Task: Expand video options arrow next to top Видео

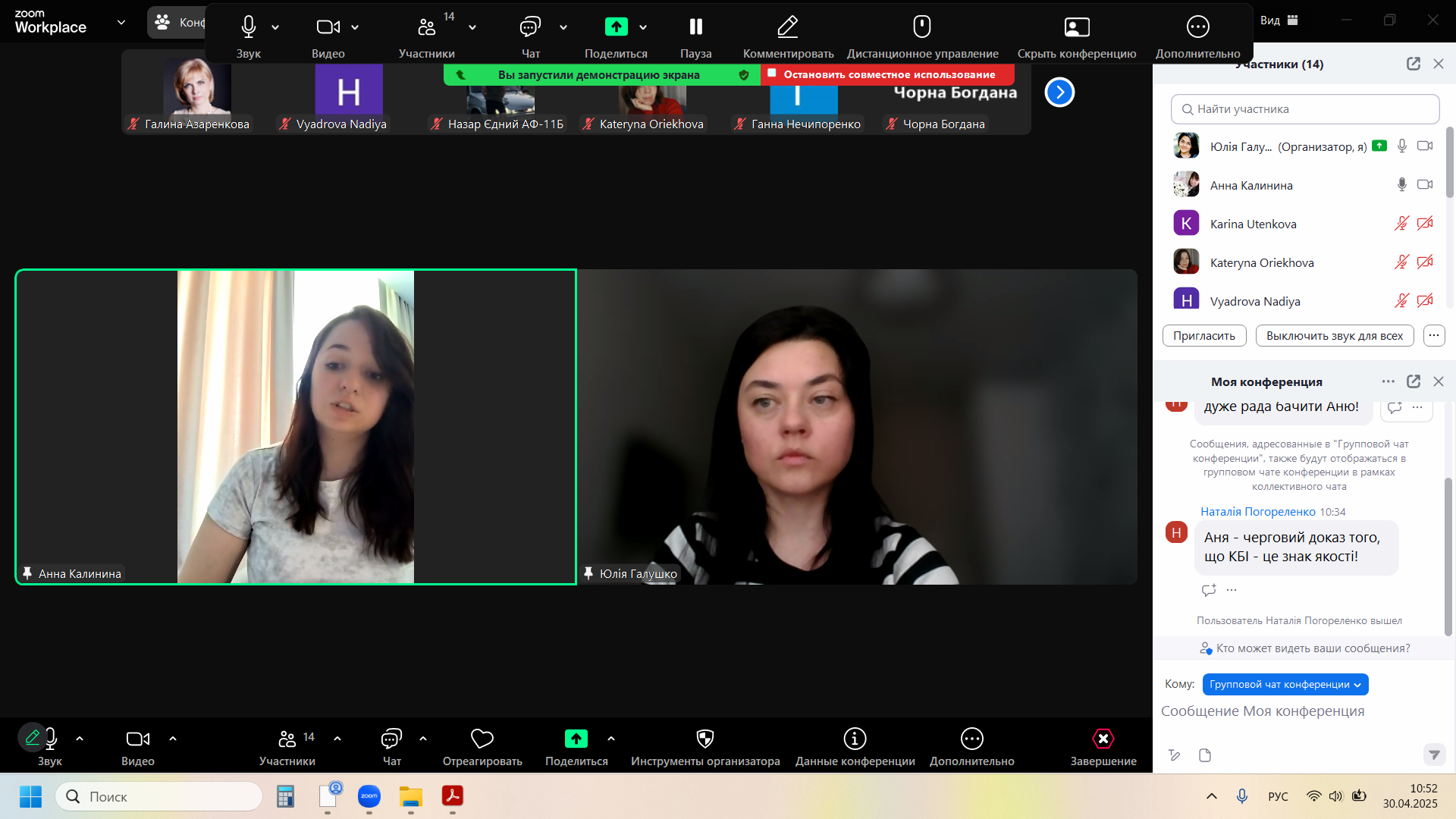Action: tap(355, 27)
